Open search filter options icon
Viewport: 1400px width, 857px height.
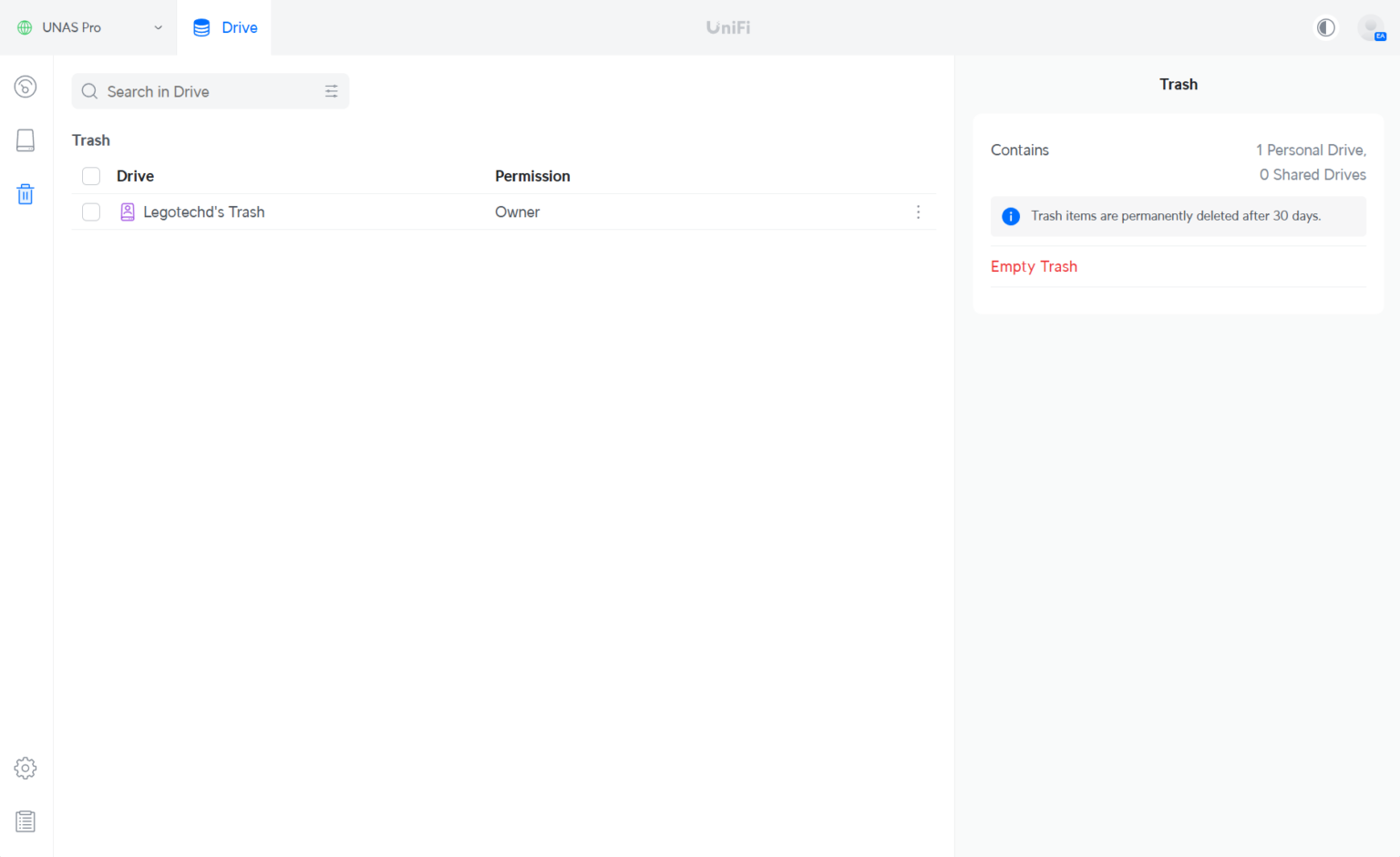point(332,91)
